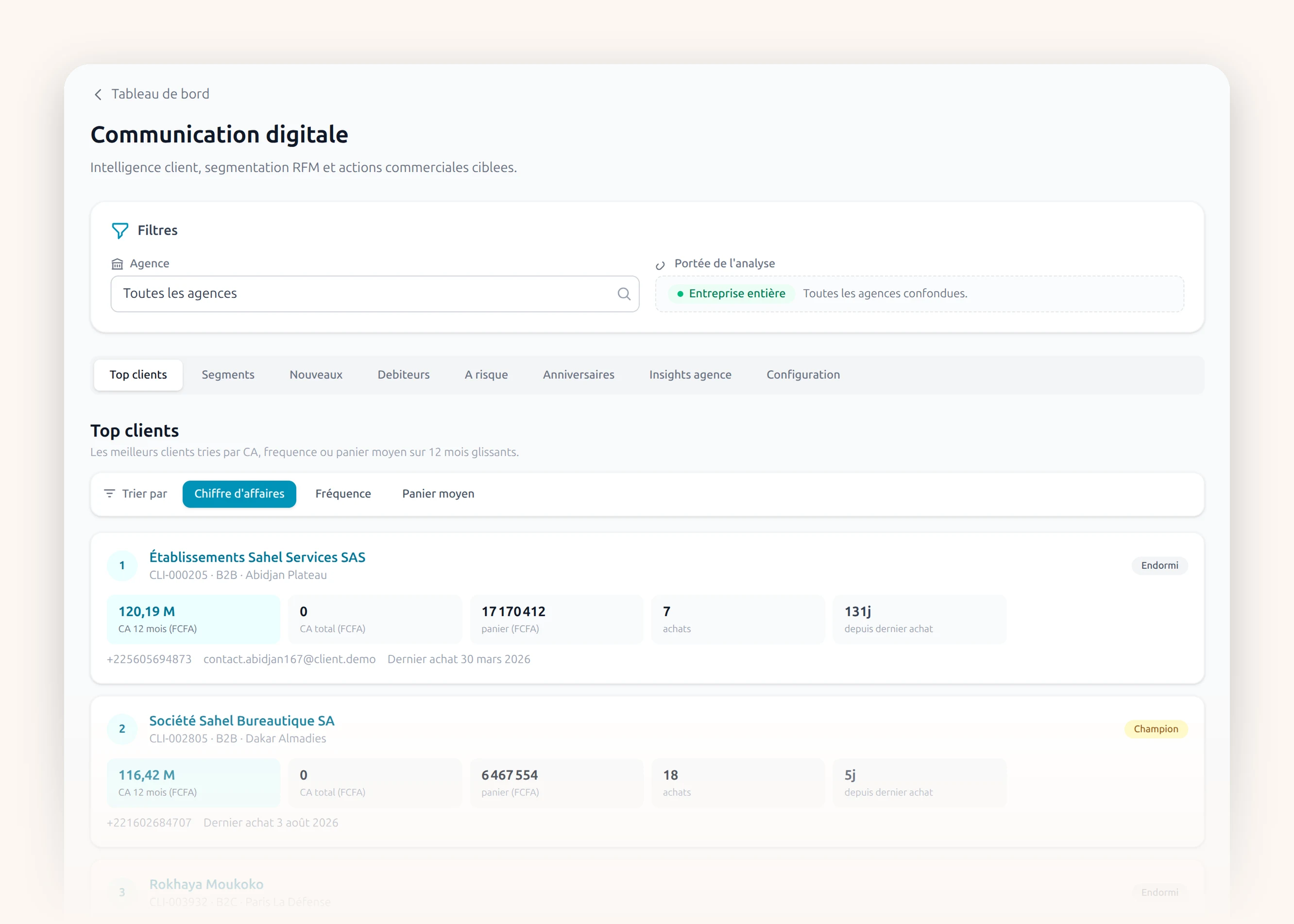Click the Endormi badge on Sahel Services
1294x924 pixels.
1160,565
